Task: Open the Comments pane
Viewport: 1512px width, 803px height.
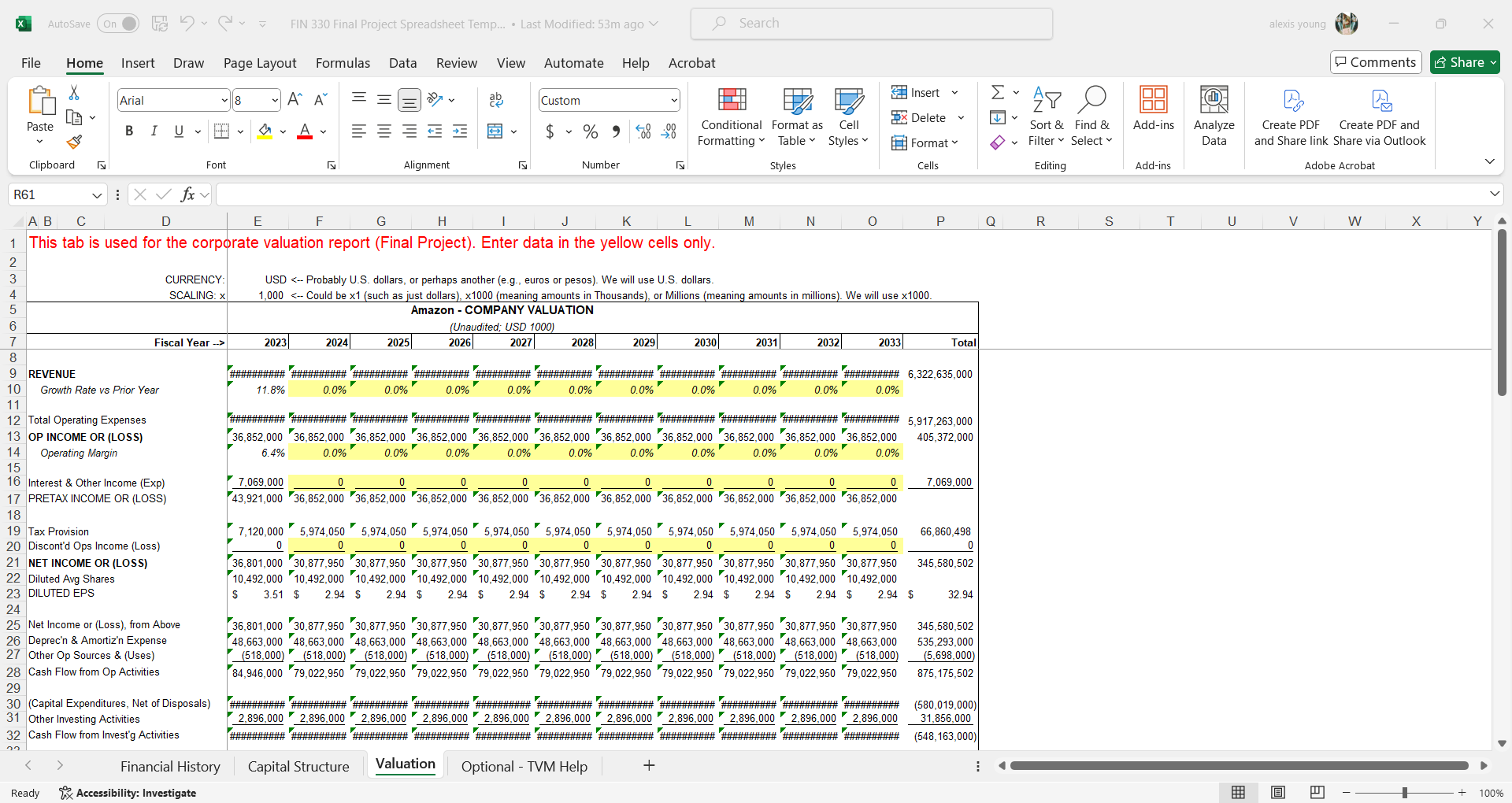Action: click(1374, 62)
